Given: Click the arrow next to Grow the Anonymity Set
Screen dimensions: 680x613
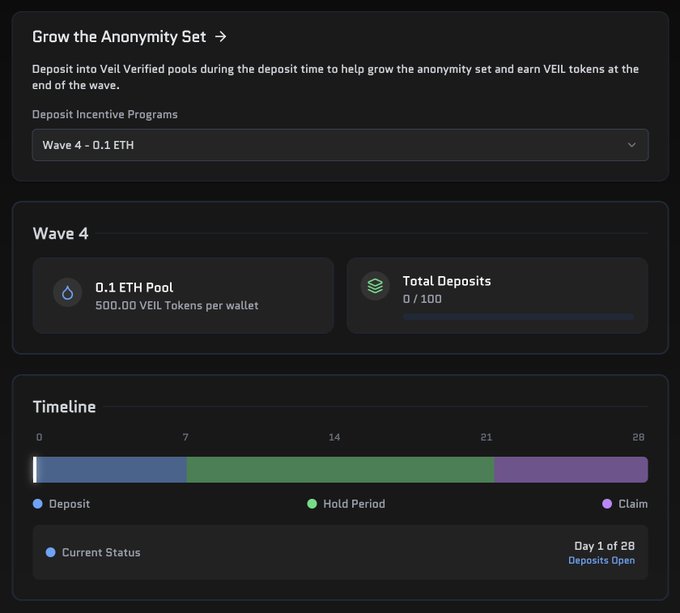Looking at the screenshot, I should click(x=221, y=37).
